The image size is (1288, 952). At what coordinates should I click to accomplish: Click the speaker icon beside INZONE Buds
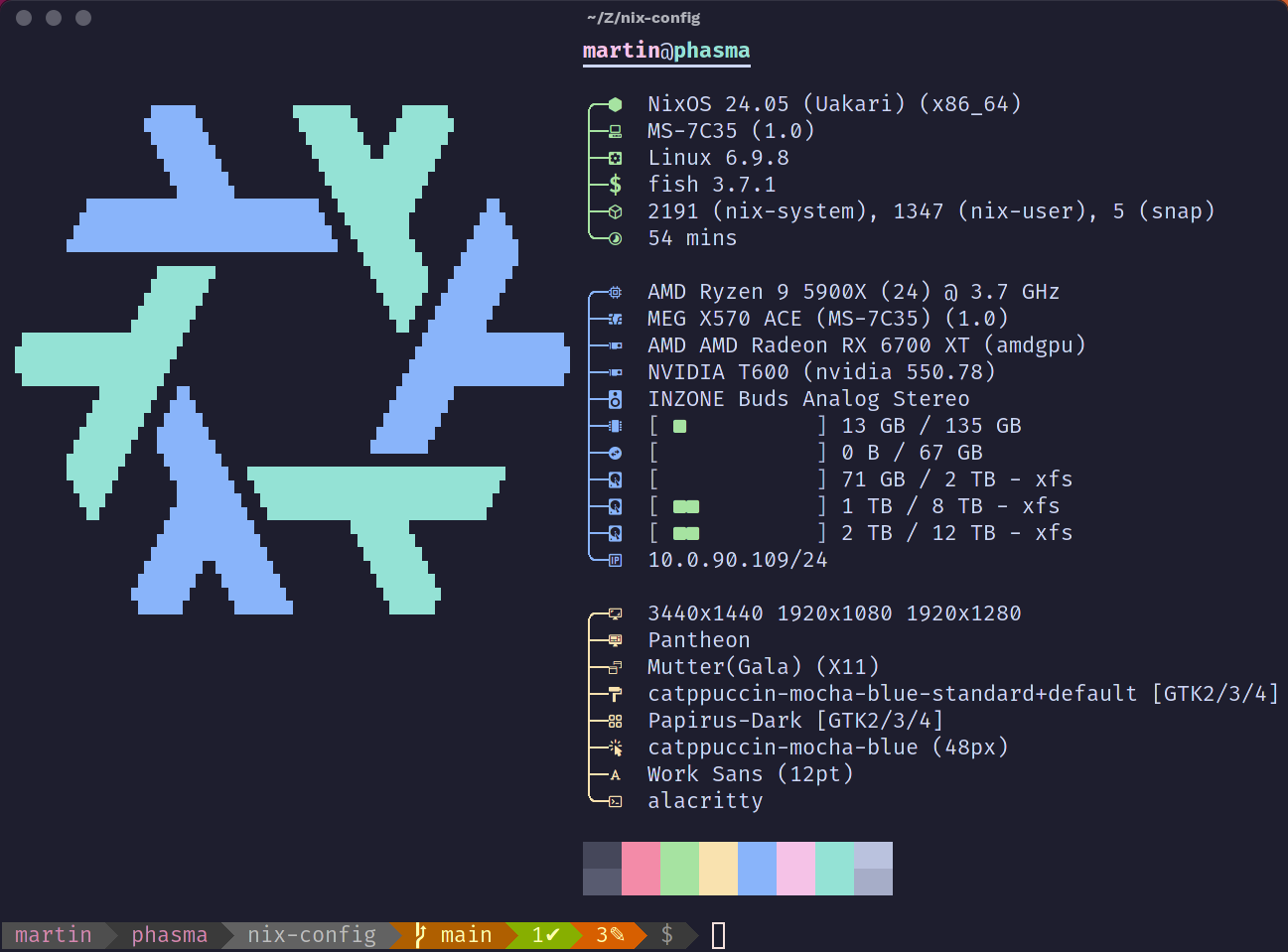615,399
